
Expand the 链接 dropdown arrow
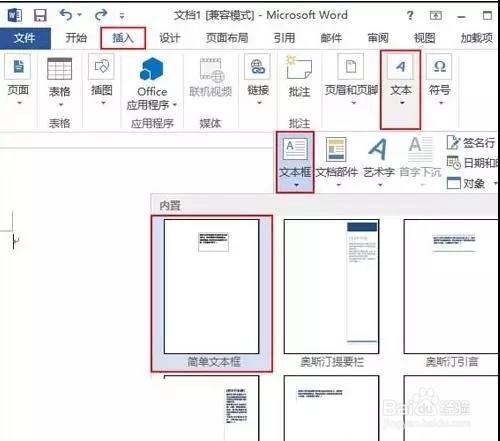coord(259,103)
